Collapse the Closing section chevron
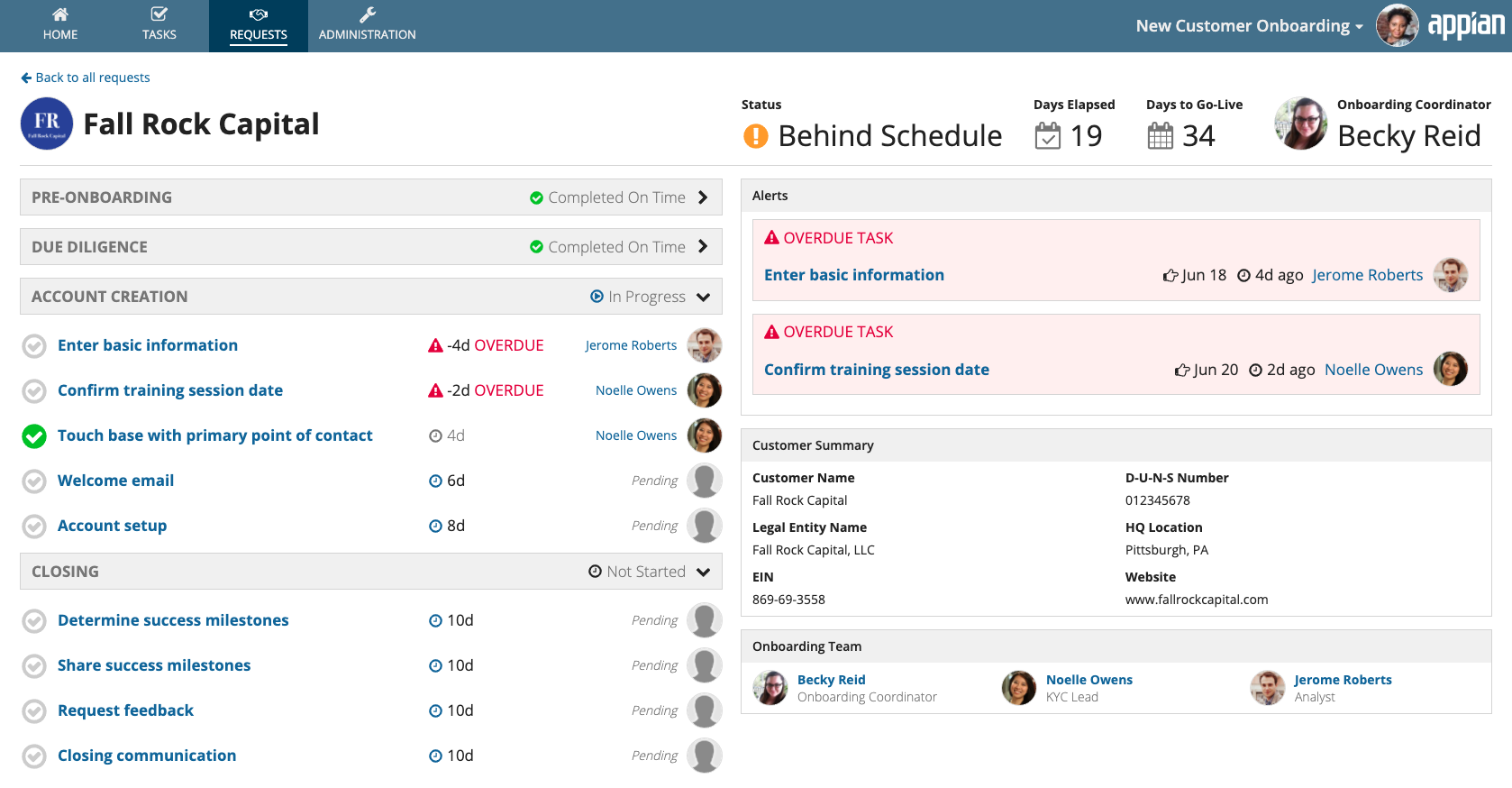This screenshot has width=1512, height=788. tap(704, 572)
